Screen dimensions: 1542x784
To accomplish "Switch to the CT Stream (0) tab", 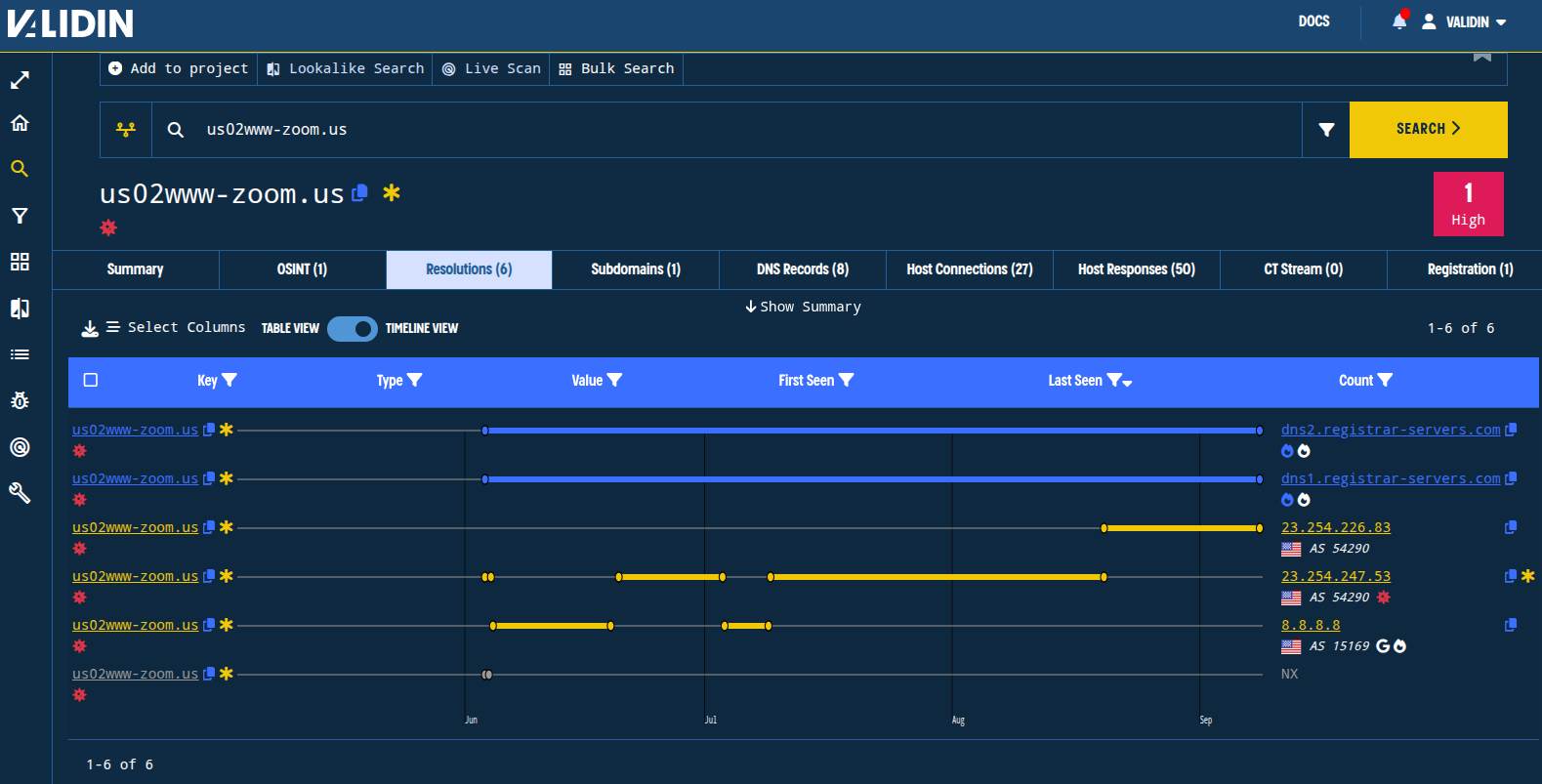I will point(1304,269).
